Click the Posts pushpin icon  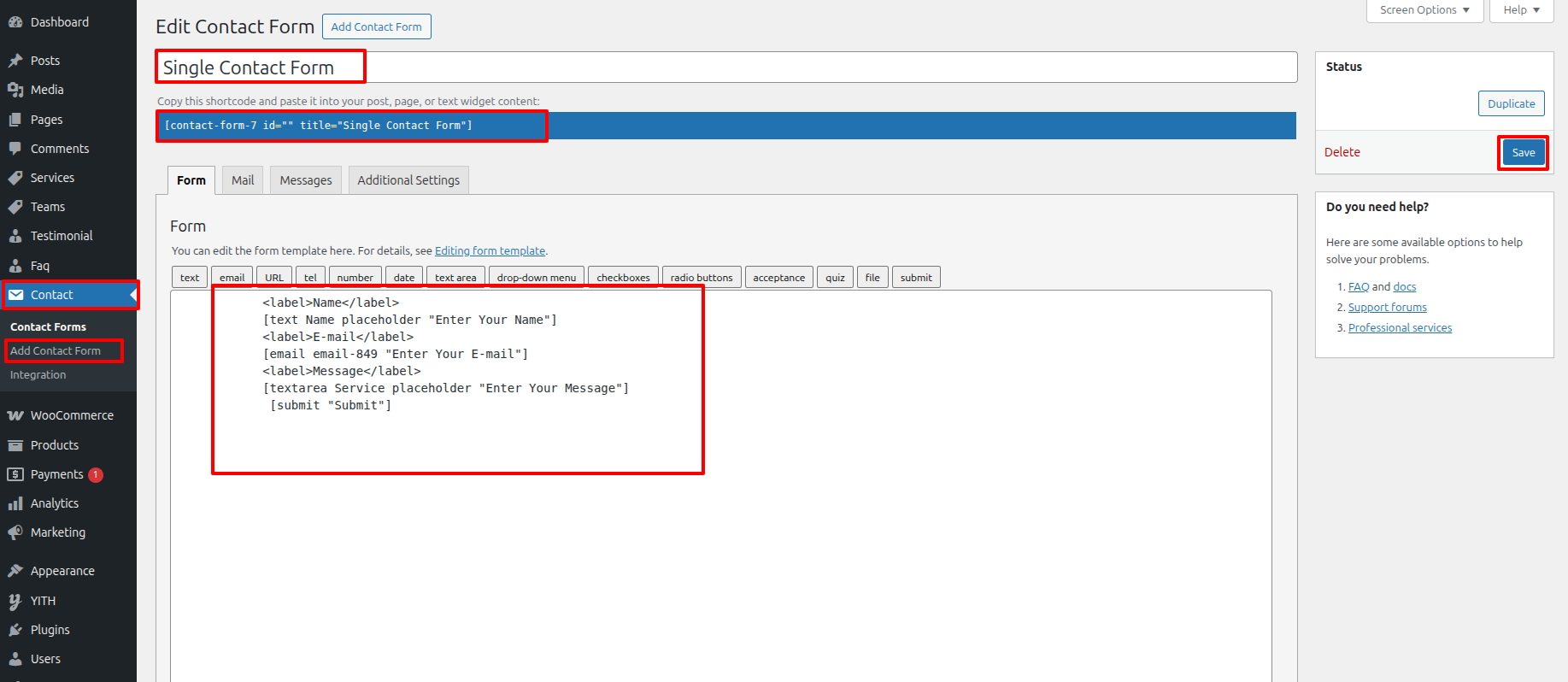[15, 61]
